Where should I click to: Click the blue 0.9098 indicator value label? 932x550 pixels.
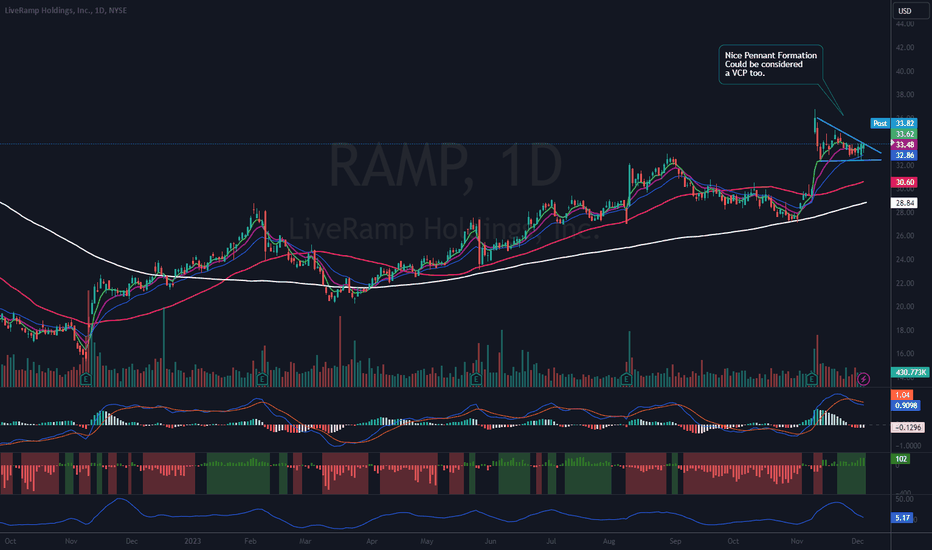pos(906,406)
